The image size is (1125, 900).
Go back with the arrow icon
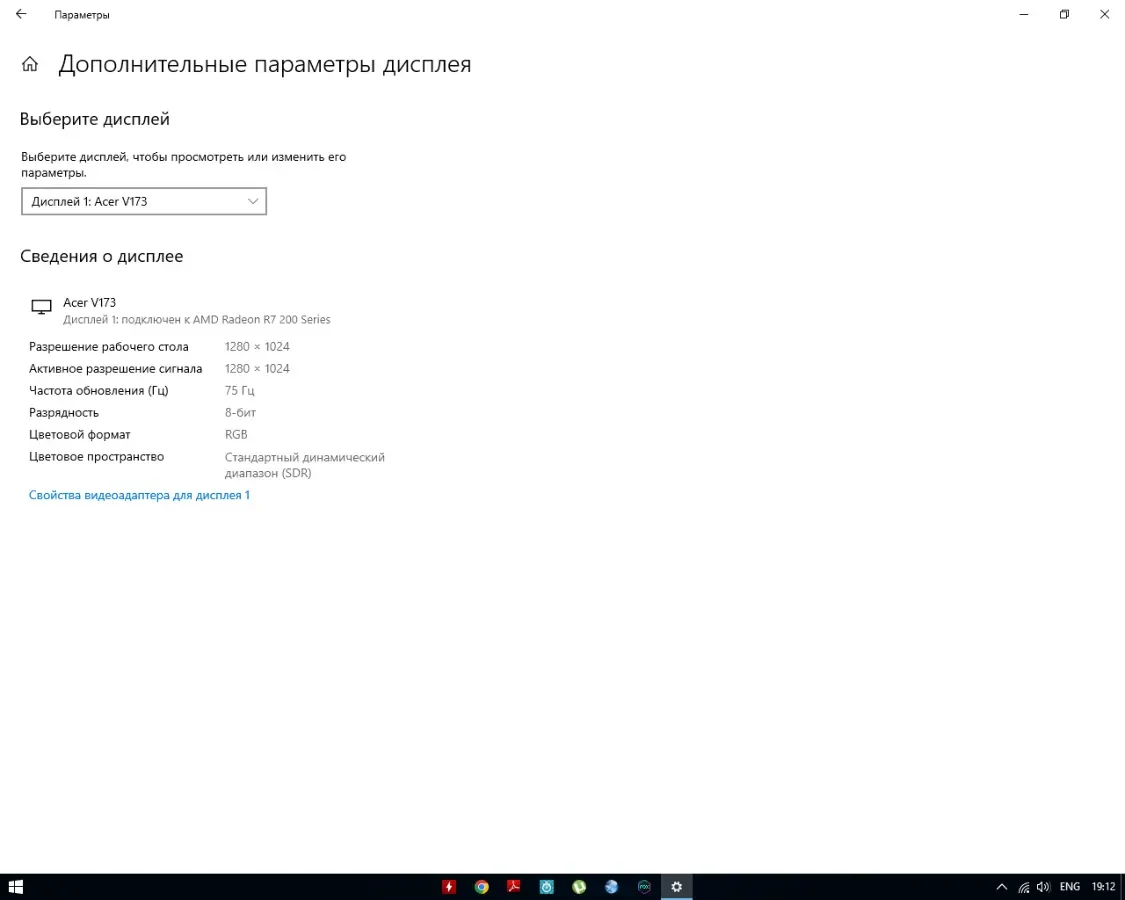(x=21, y=14)
